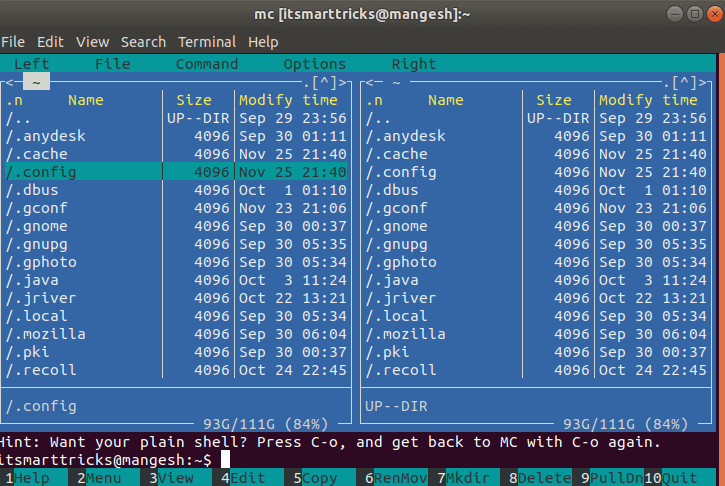Viewport: 725px width, 486px height.
Task: Select /.local in left panel
Action: click(176, 316)
